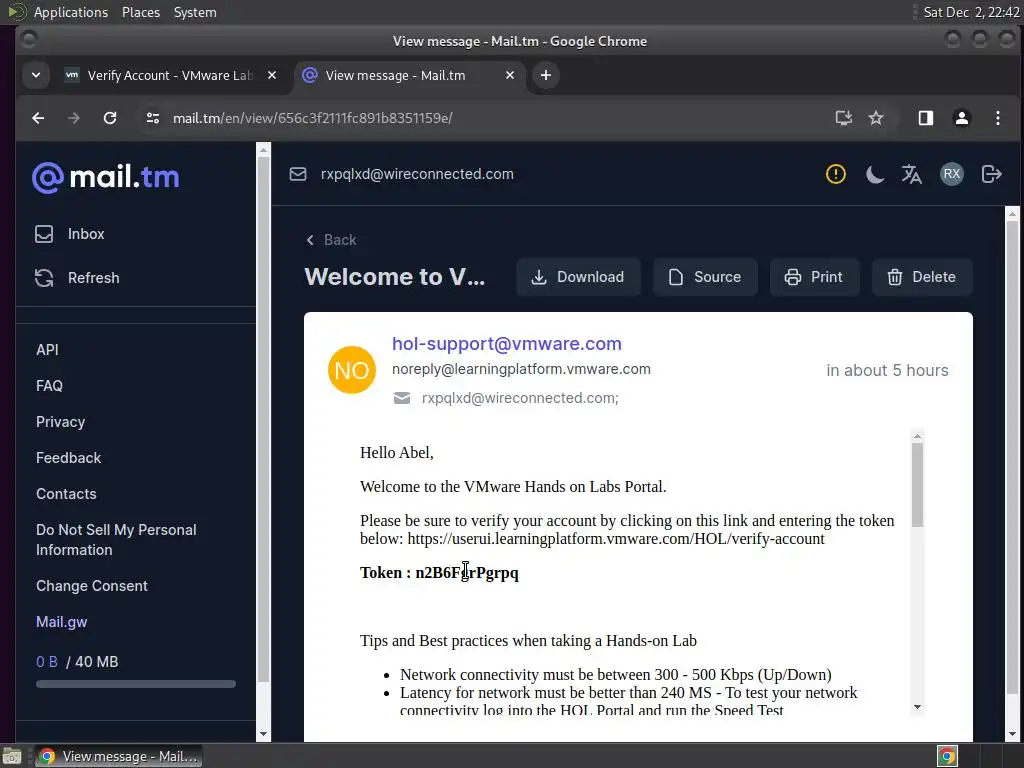Click the browser forward arrow
The width and height of the screenshot is (1024, 768).
click(x=74, y=118)
